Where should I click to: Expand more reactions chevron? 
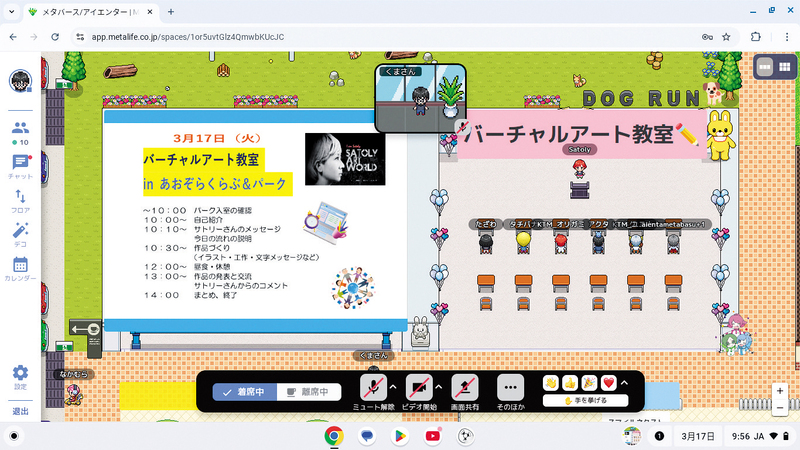click(x=625, y=383)
